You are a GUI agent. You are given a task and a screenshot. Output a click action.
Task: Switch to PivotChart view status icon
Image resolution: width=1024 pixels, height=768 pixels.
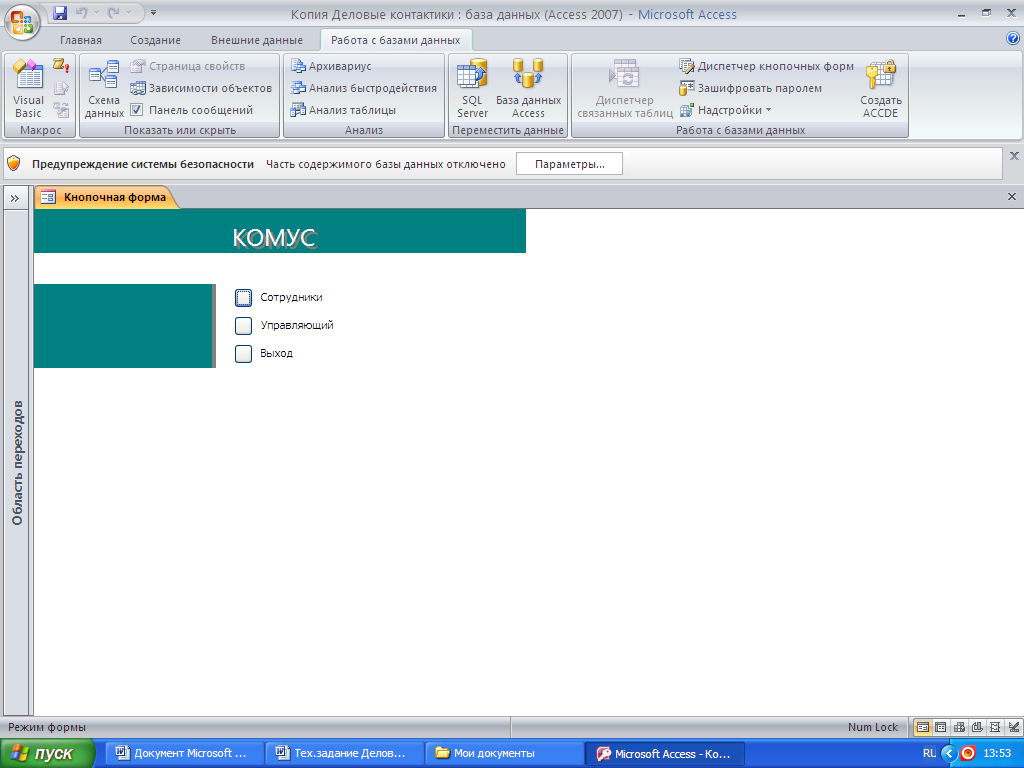coord(977,727)
